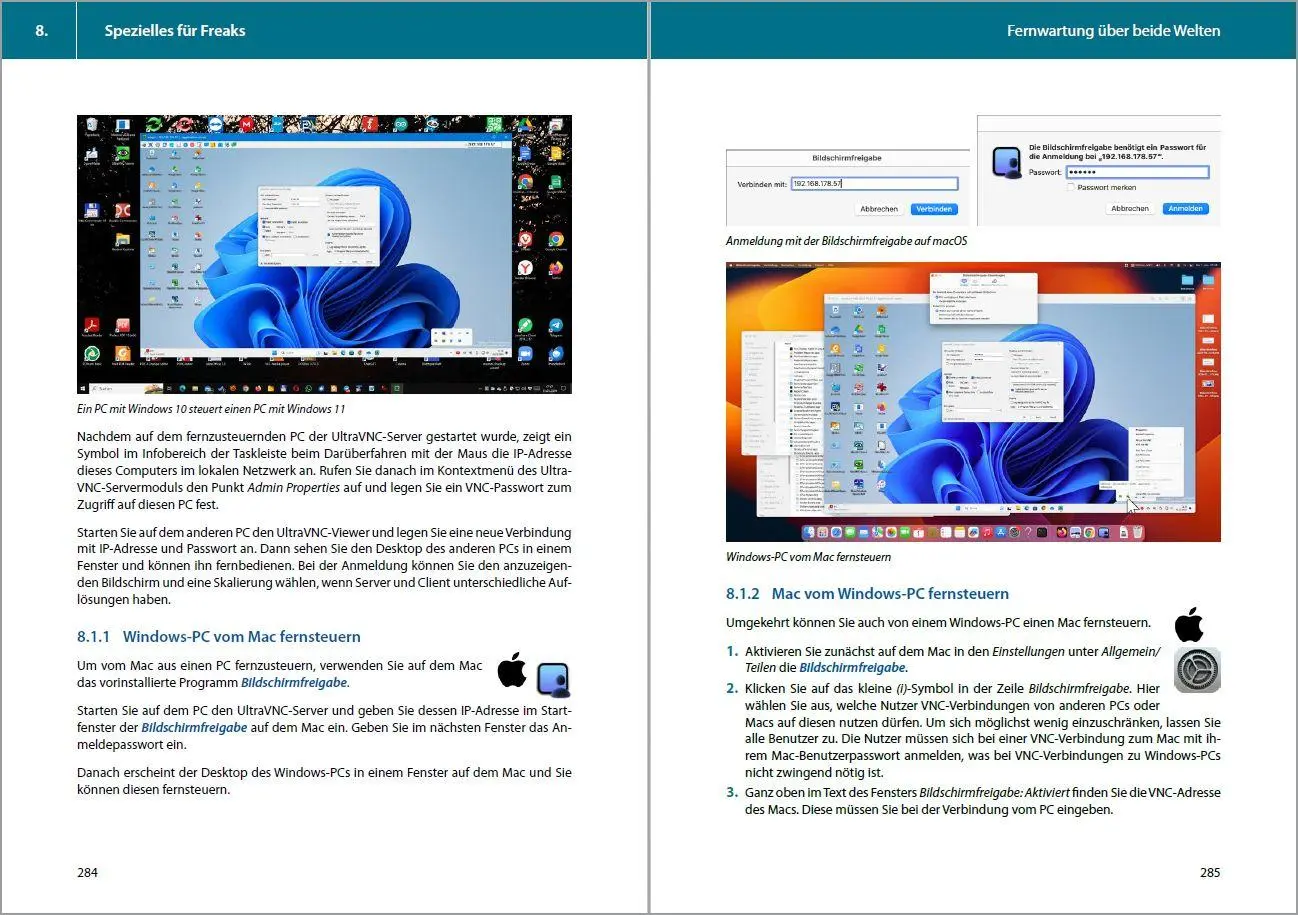
Task: Click the Bildschirmfreigabe app icon beside section 8.1.1
Action: coord(553,678)
